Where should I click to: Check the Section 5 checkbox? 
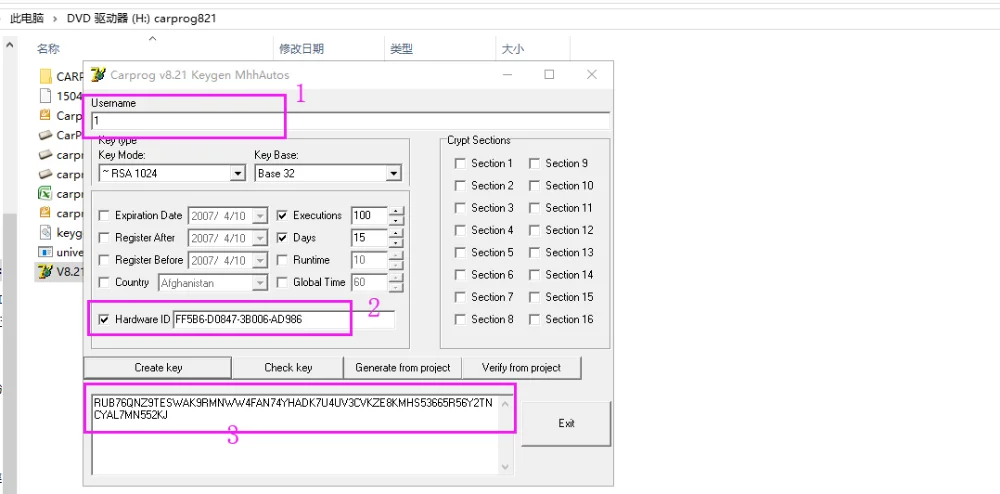click(x=460, y=252)
